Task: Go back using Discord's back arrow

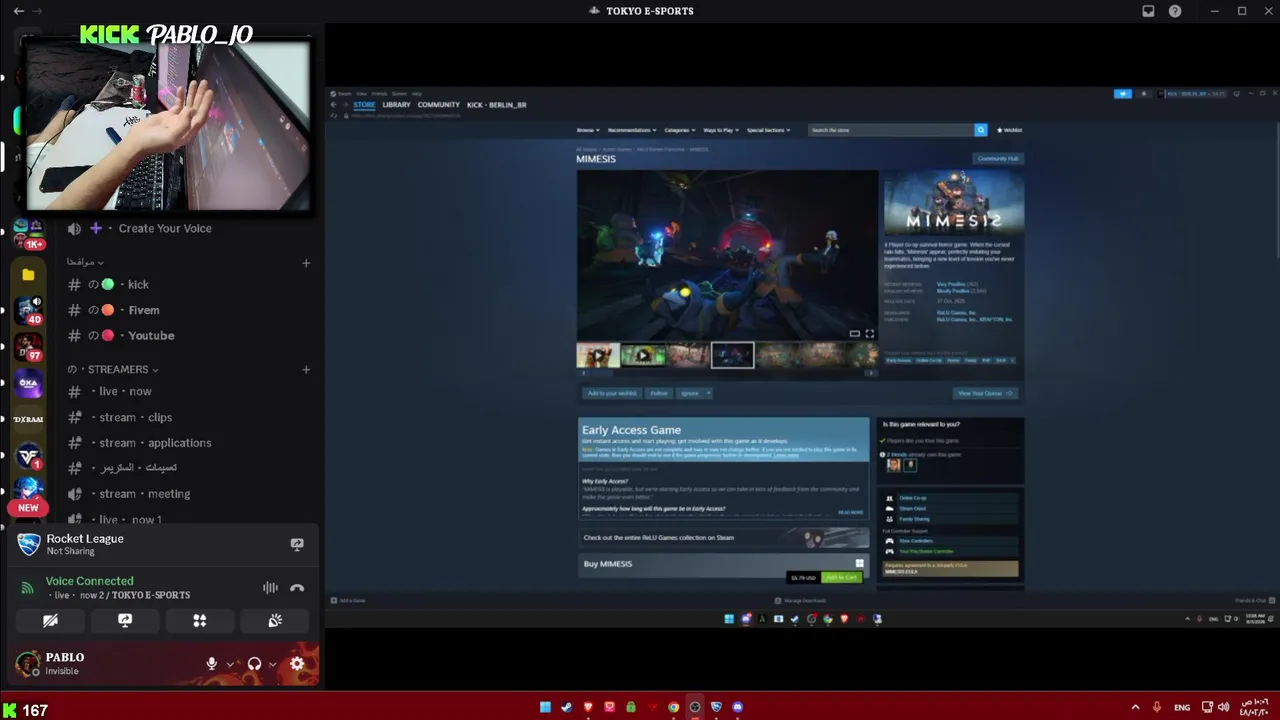Action: 18,11
